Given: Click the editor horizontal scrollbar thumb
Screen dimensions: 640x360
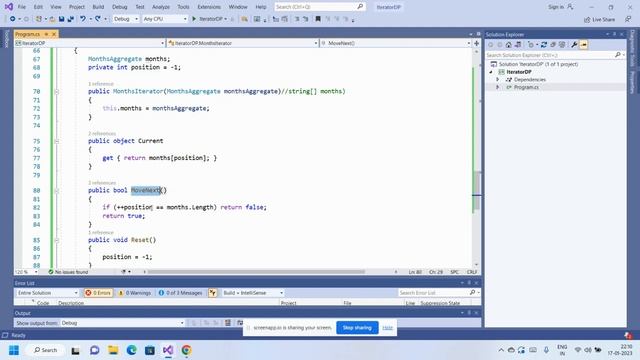Looking at the screenshot, I should click(x=256, y=272).
